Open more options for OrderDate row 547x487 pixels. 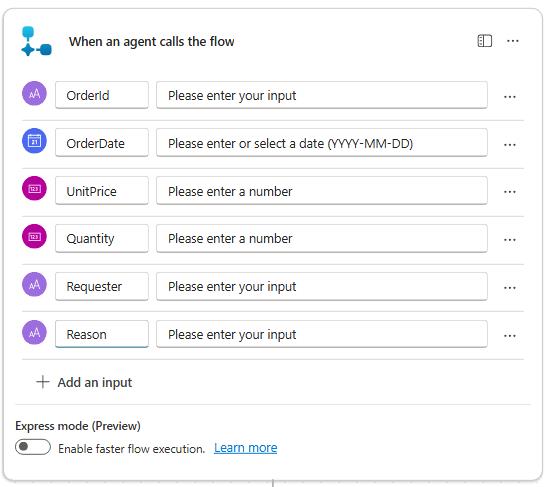510,144
